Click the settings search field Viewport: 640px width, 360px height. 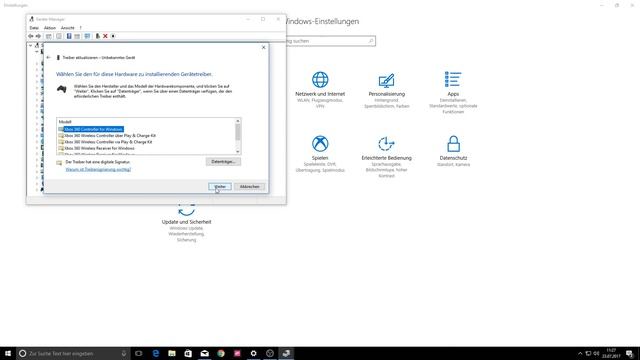(330, 41)
